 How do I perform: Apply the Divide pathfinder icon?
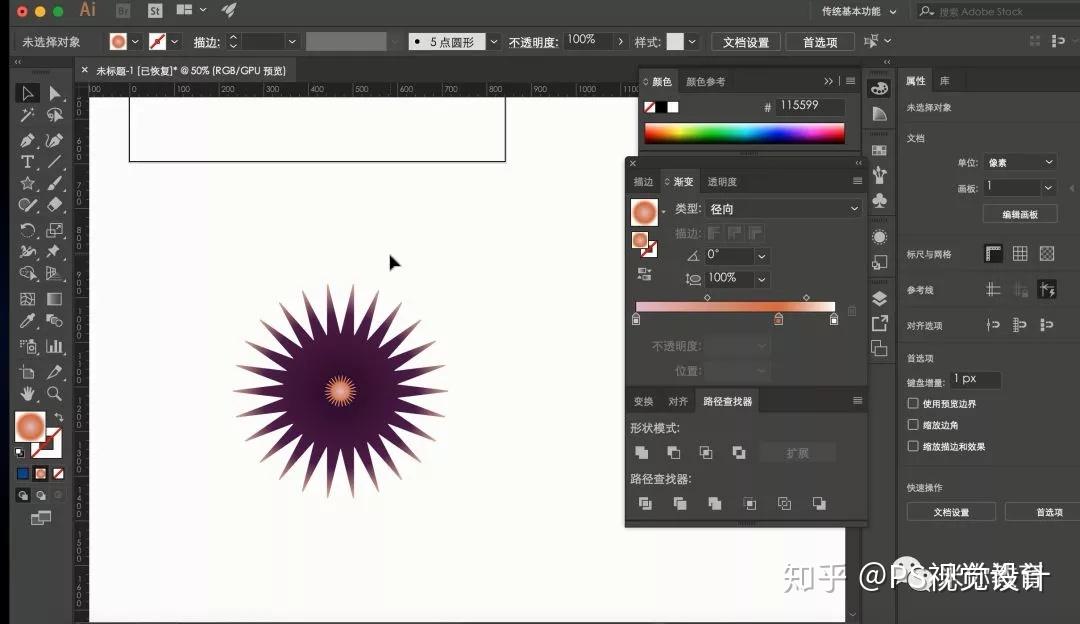coord(645,503)
